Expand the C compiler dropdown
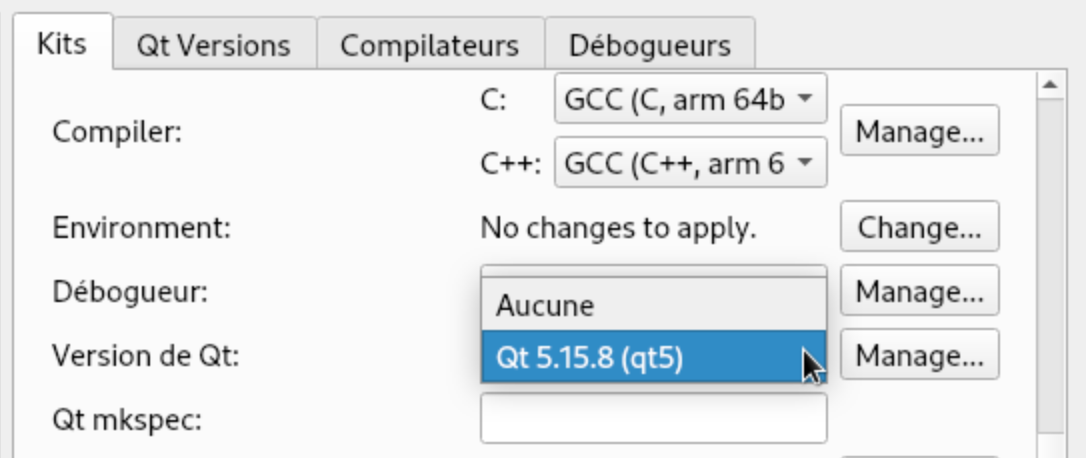The height and width of the screenshot is (458, 1086). pyautogui.click(x=690, y=99)
